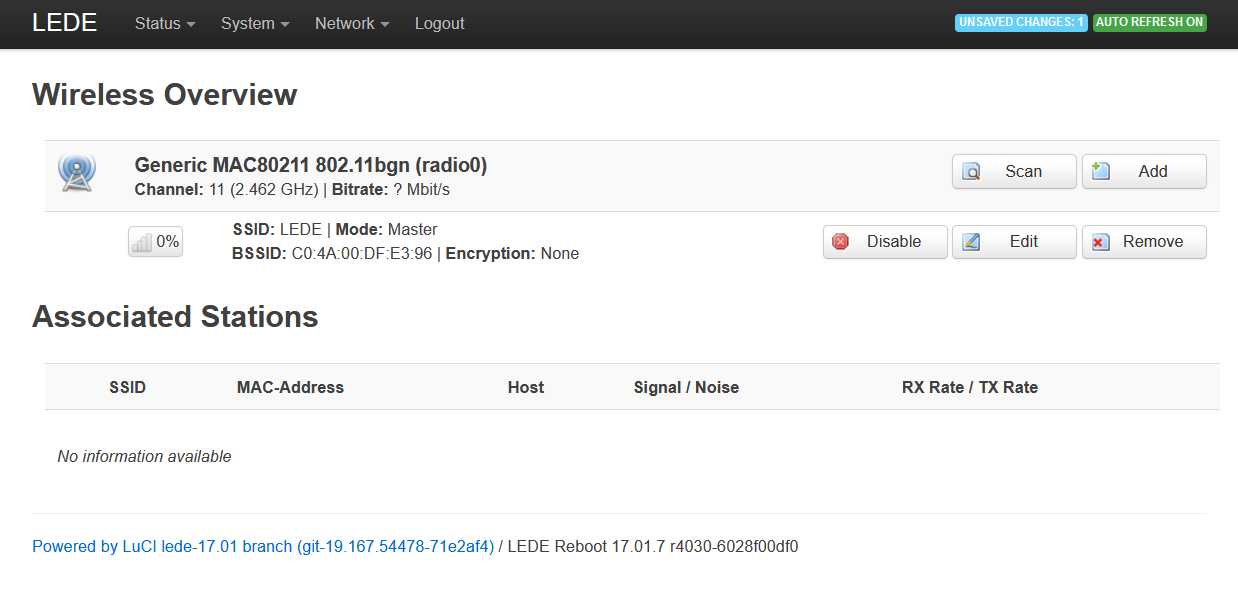
Task: Open the Network dropdown menu
Action: point(352,23)
